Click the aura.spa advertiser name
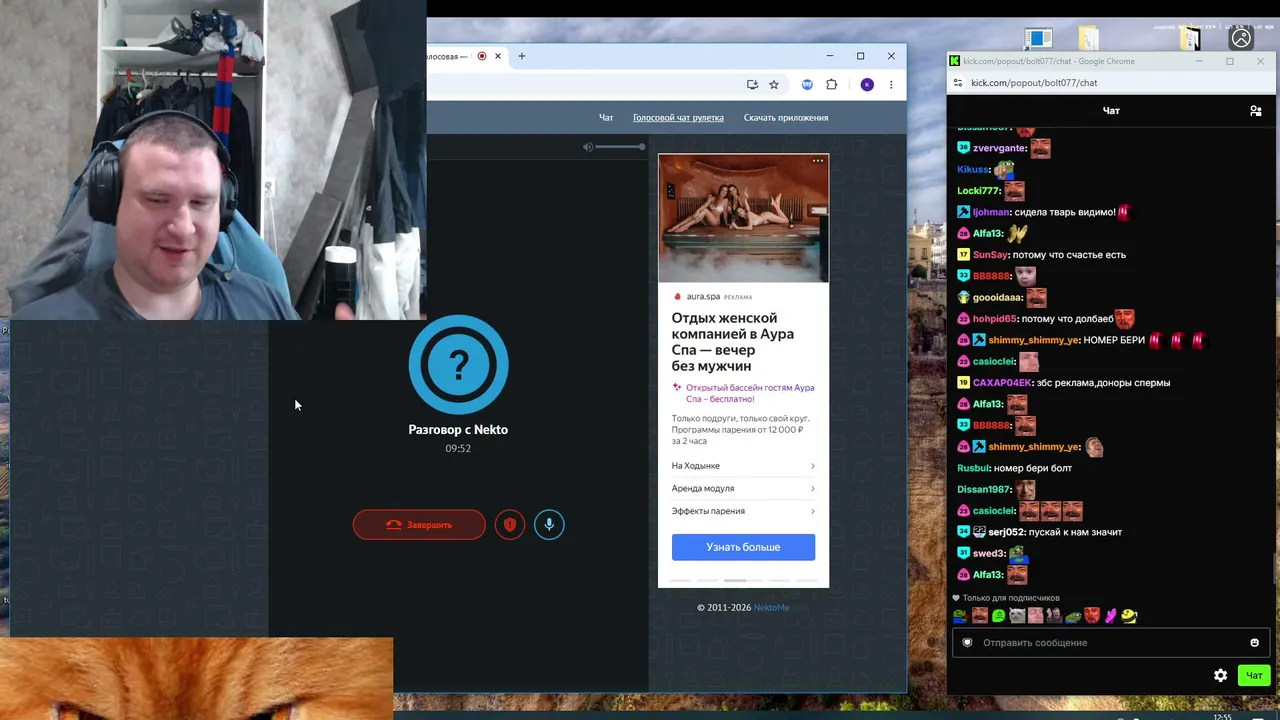Viewport: 1280px width, 720px height. coord(703,296)
